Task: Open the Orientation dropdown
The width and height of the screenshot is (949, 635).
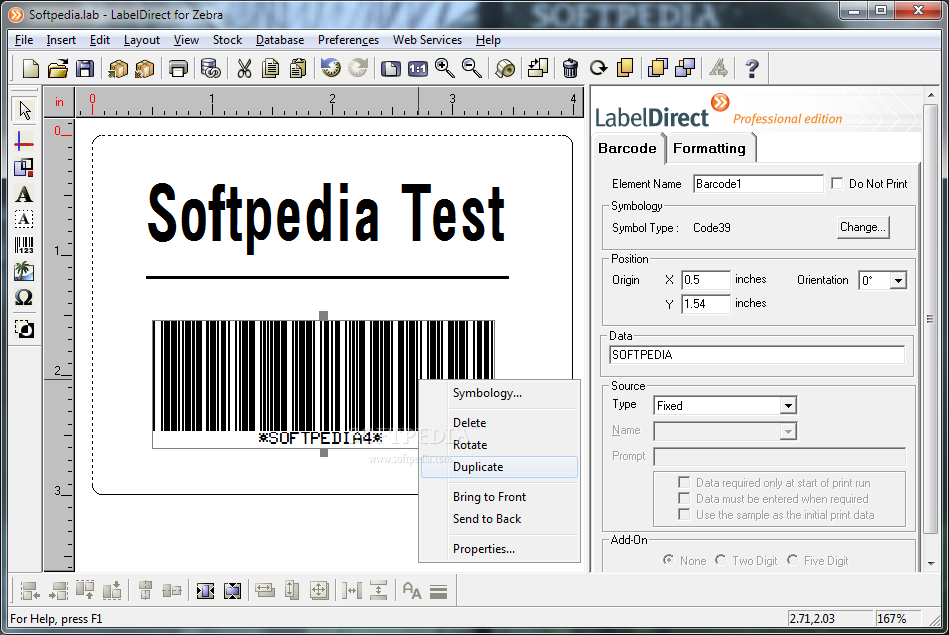Action: click(x=898, y=280)
